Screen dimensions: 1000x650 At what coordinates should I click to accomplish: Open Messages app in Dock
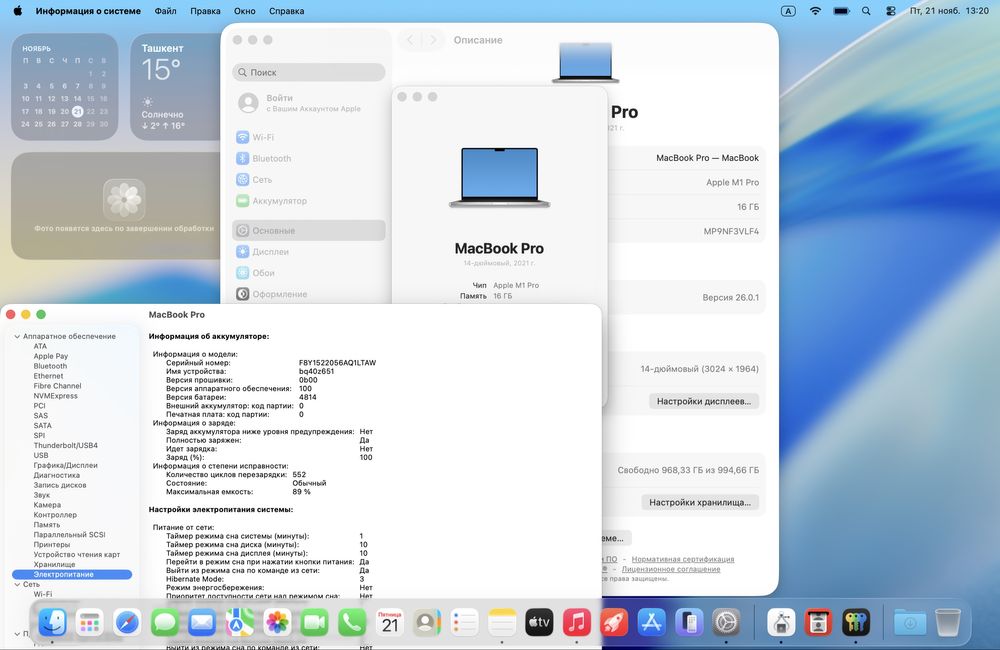point(165,622)
